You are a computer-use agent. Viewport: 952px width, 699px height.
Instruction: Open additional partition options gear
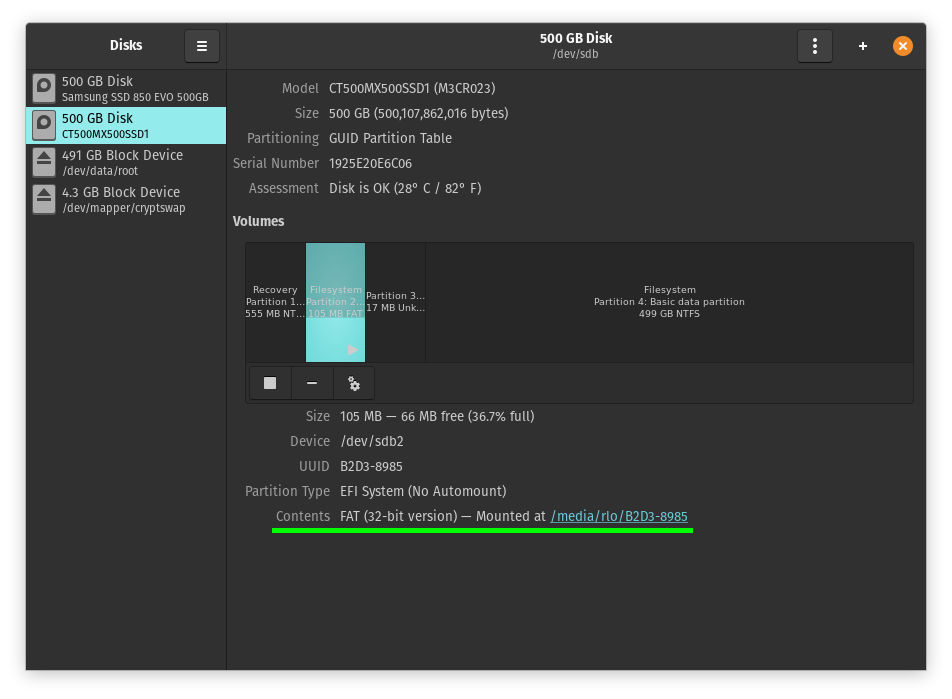tap(353, 383)
